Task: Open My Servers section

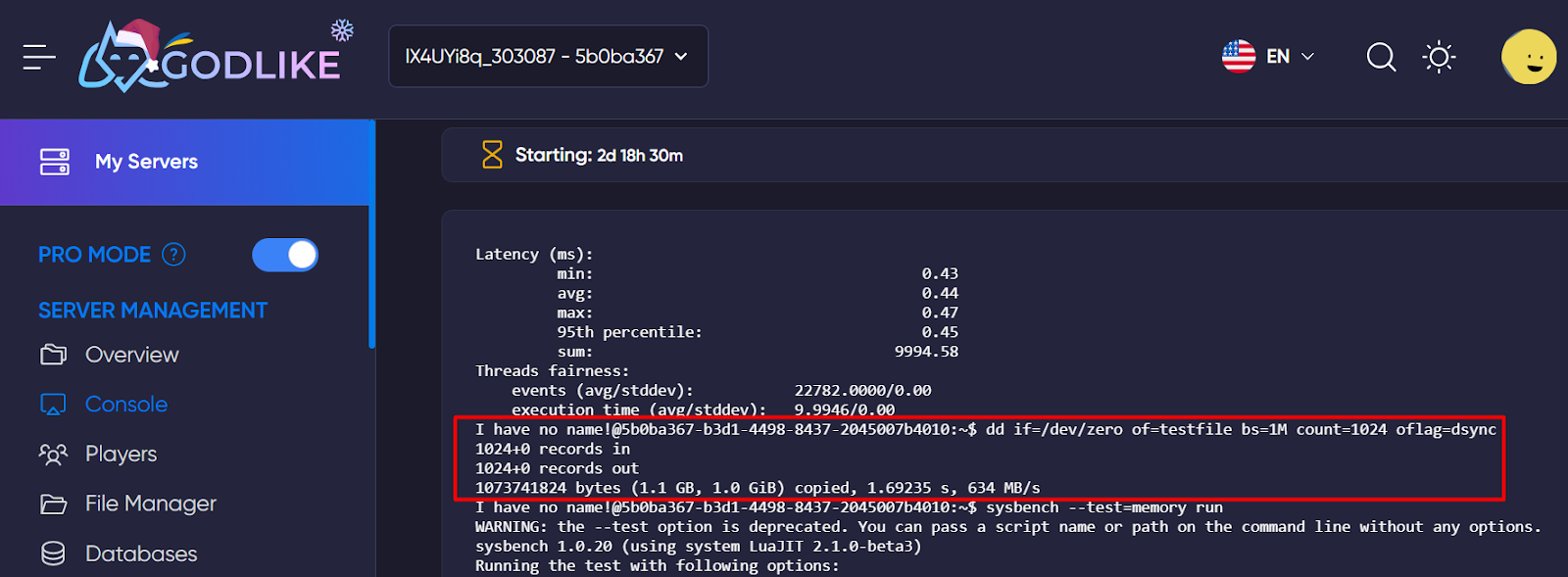Action: coord(185,162)
